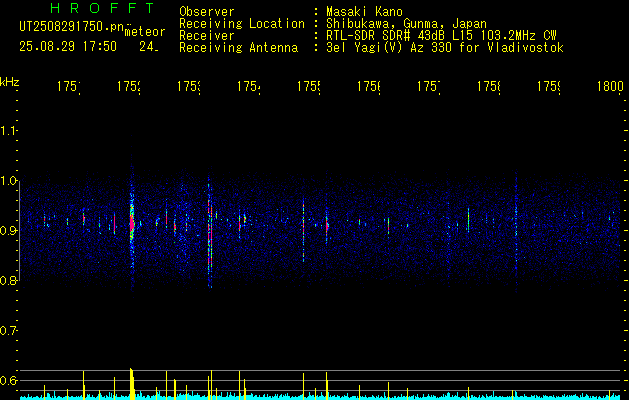The height and width of the screenshot is (400, 629).
Task: Select the RTL-SDR SDR# 43dB receiver details
Action: pyautogui.click(x=441, y=36)
